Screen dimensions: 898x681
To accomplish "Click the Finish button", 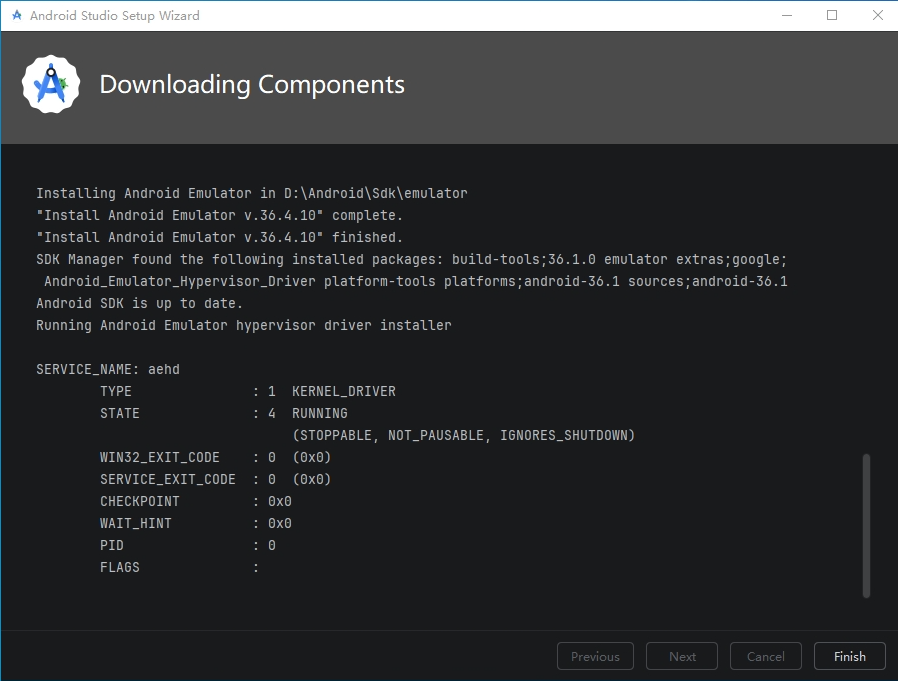I will point(849,656).
